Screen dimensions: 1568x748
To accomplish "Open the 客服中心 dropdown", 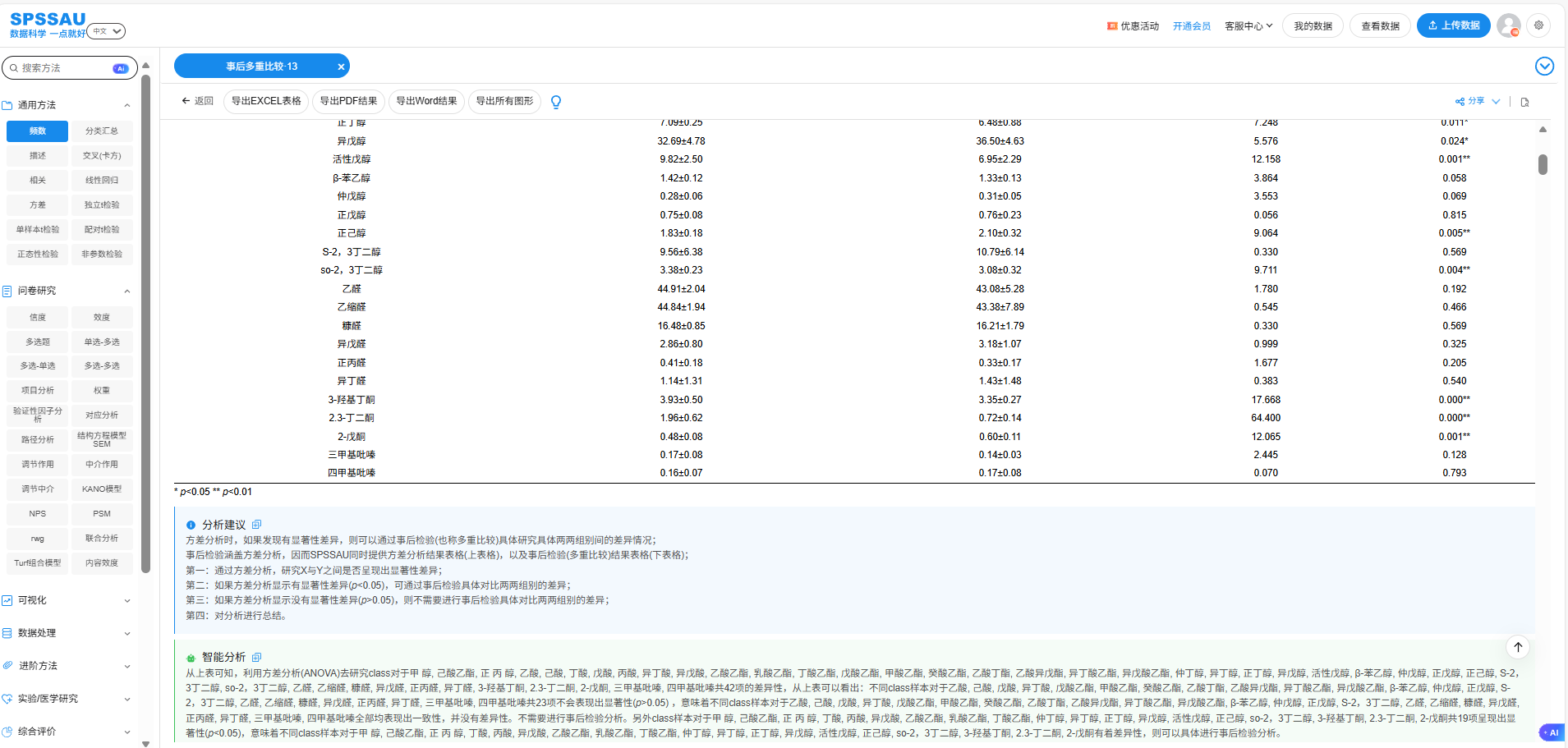I will point(1248,26).
